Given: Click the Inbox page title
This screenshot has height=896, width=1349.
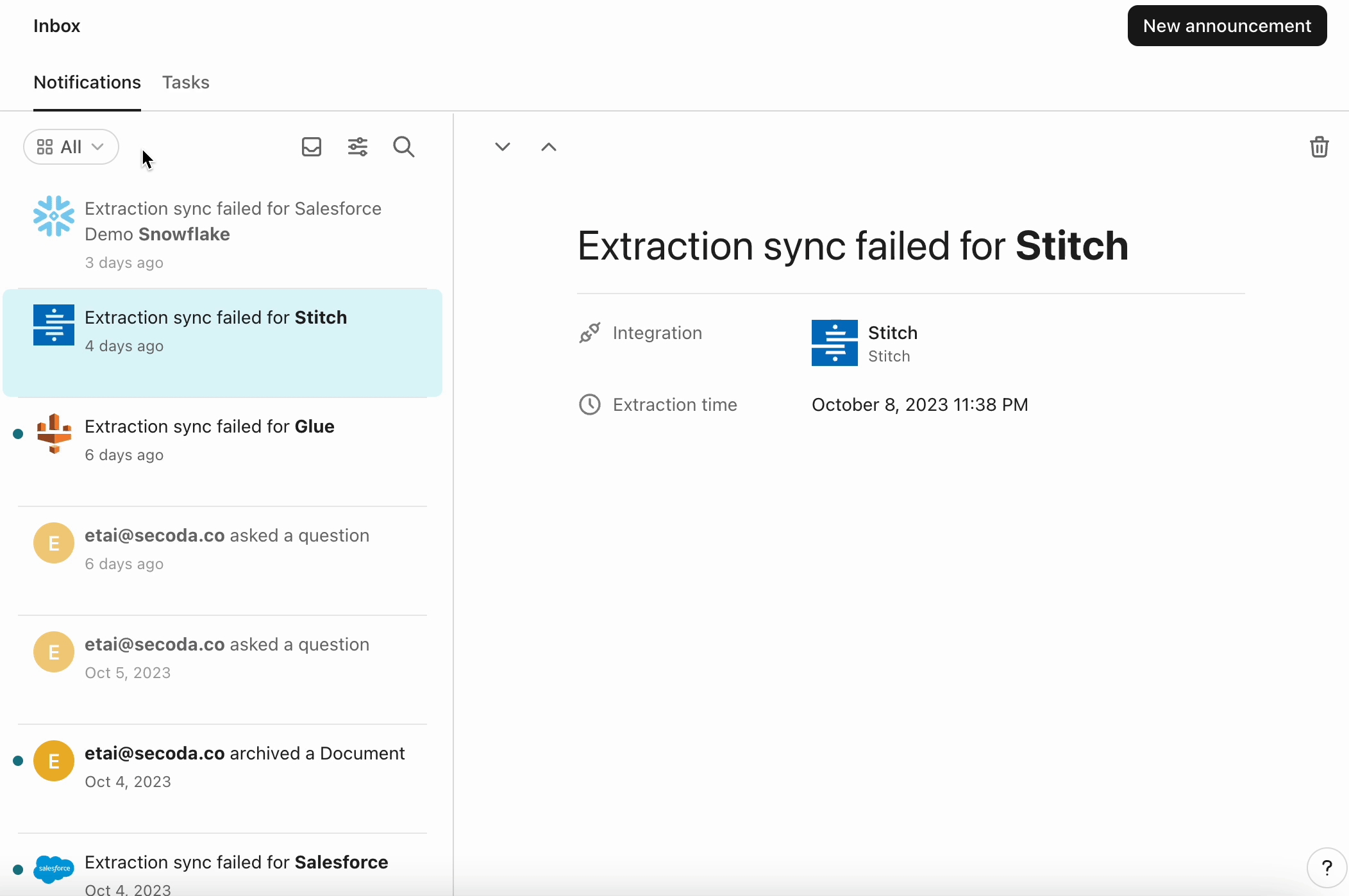Looking at the screenshot, I should coord(56,26).
